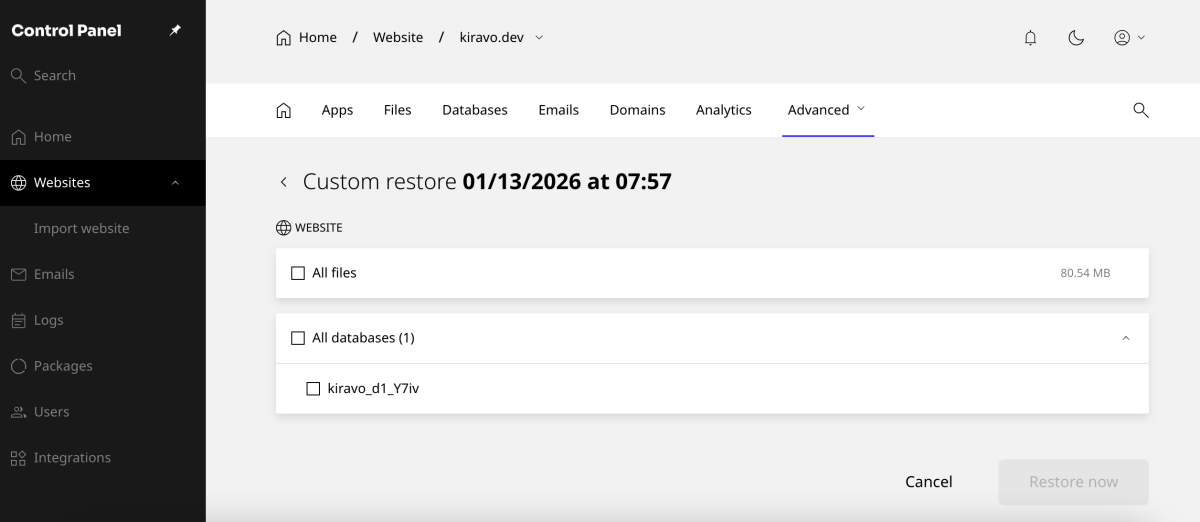This screenshot has width=1200, height=522.
Task: Switch to the Analytics tab
Action: click(723, 110)
